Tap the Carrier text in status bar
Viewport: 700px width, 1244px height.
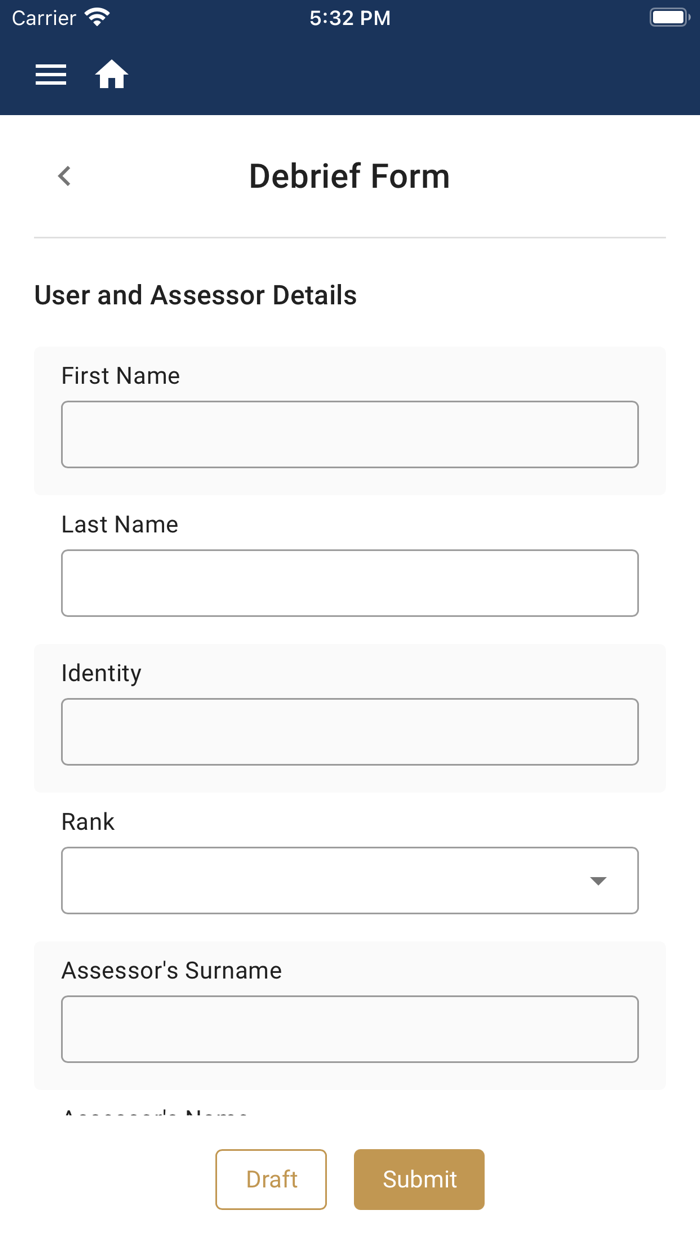tap(44, 18)
